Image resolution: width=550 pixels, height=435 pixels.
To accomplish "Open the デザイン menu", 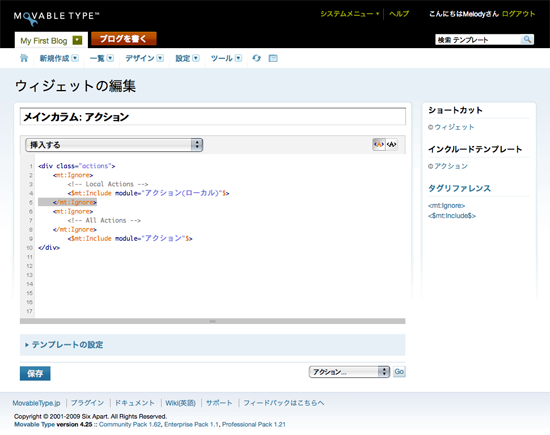I will coord(145,58).
